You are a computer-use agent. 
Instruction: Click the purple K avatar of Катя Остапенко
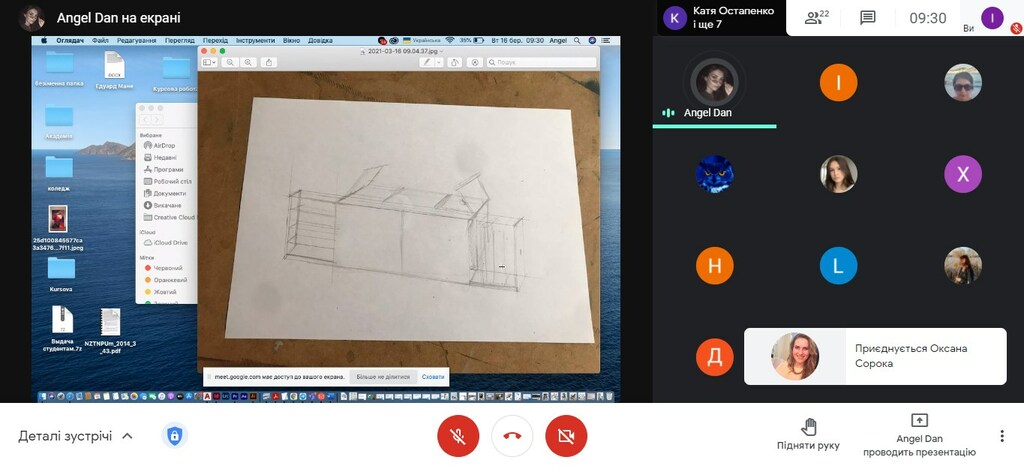(x=675, y=17)
